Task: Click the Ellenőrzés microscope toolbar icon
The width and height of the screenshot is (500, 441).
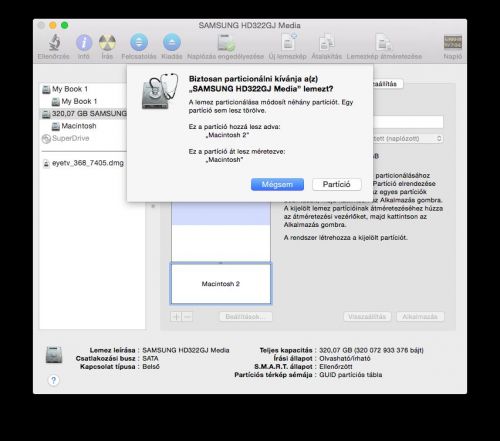Action: (x=54, y=43)
